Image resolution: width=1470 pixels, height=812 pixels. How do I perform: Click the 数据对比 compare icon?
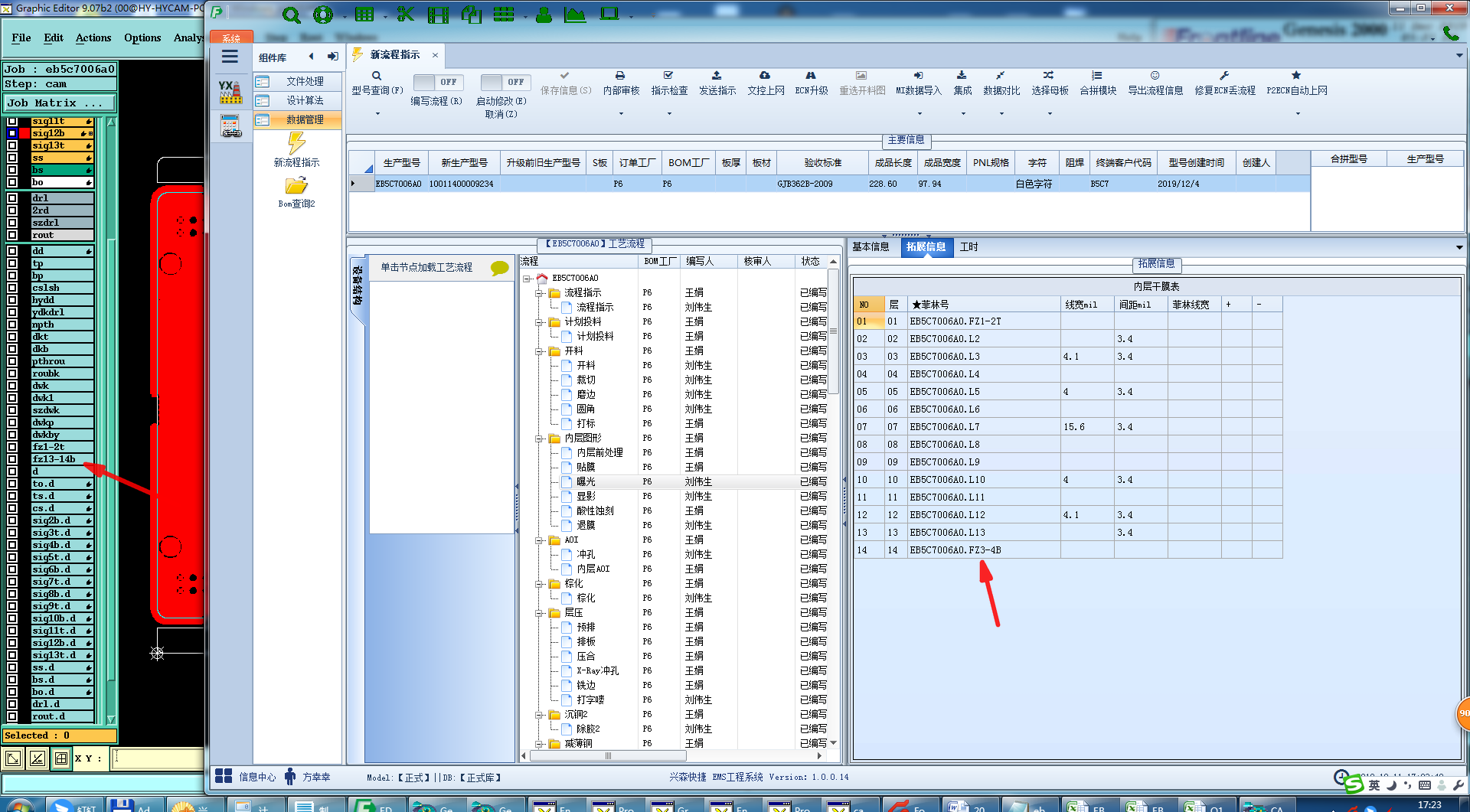pos(1001,76)
